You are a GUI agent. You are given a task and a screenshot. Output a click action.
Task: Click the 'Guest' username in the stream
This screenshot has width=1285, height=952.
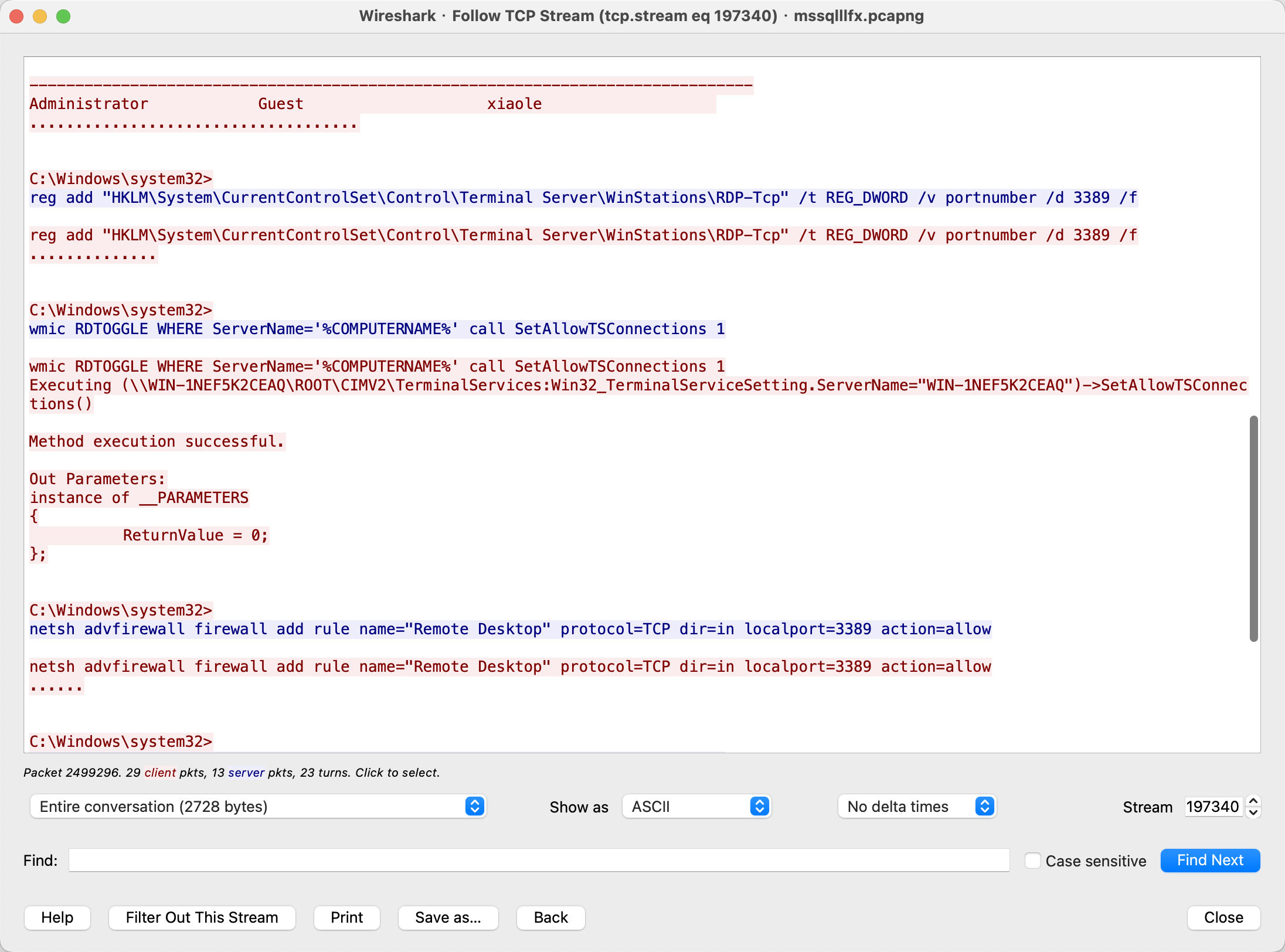pyautogui.click(x=281, y=104)
